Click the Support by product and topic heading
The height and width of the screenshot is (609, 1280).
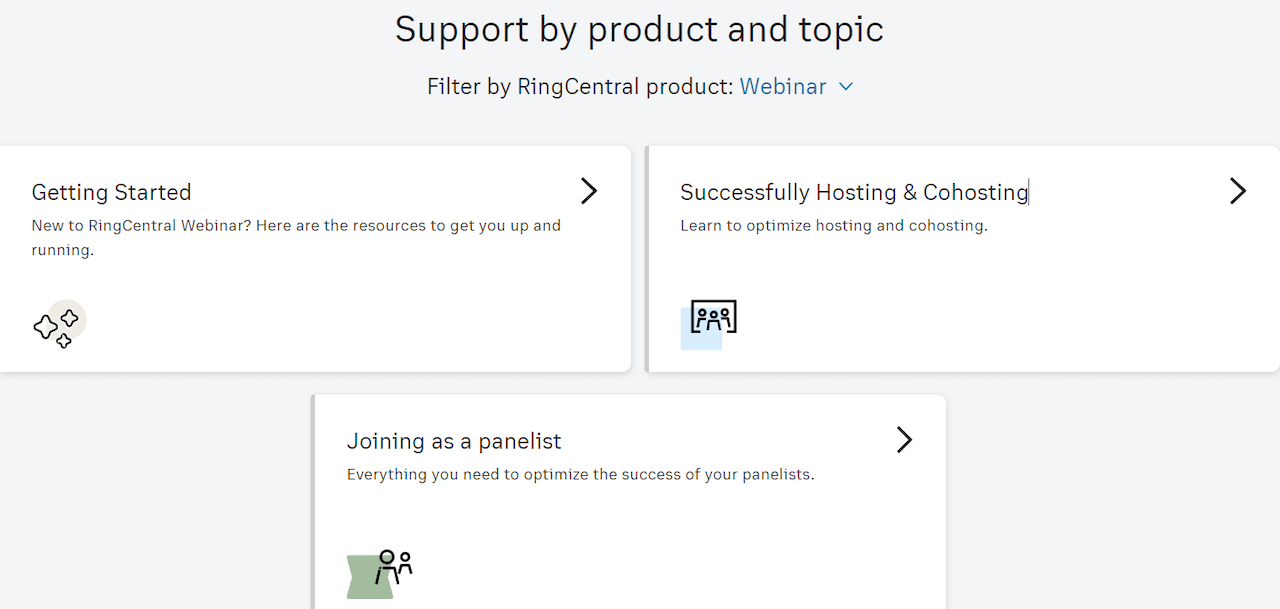[639, 29]
